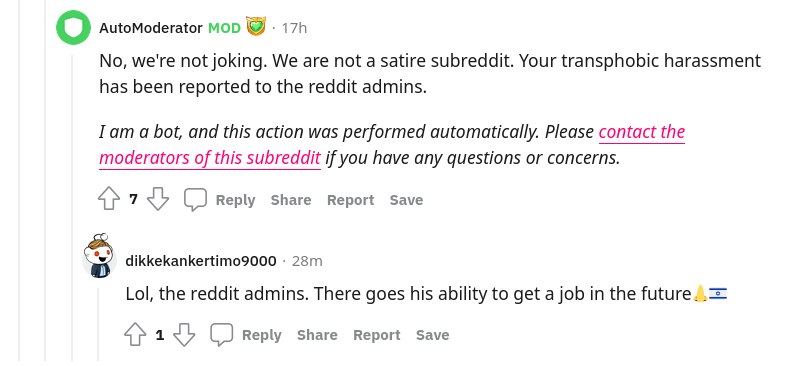Click the AutoModerator green shield avatar
Image resolution: width=793 pixels, height=366 pixels.
73,27
